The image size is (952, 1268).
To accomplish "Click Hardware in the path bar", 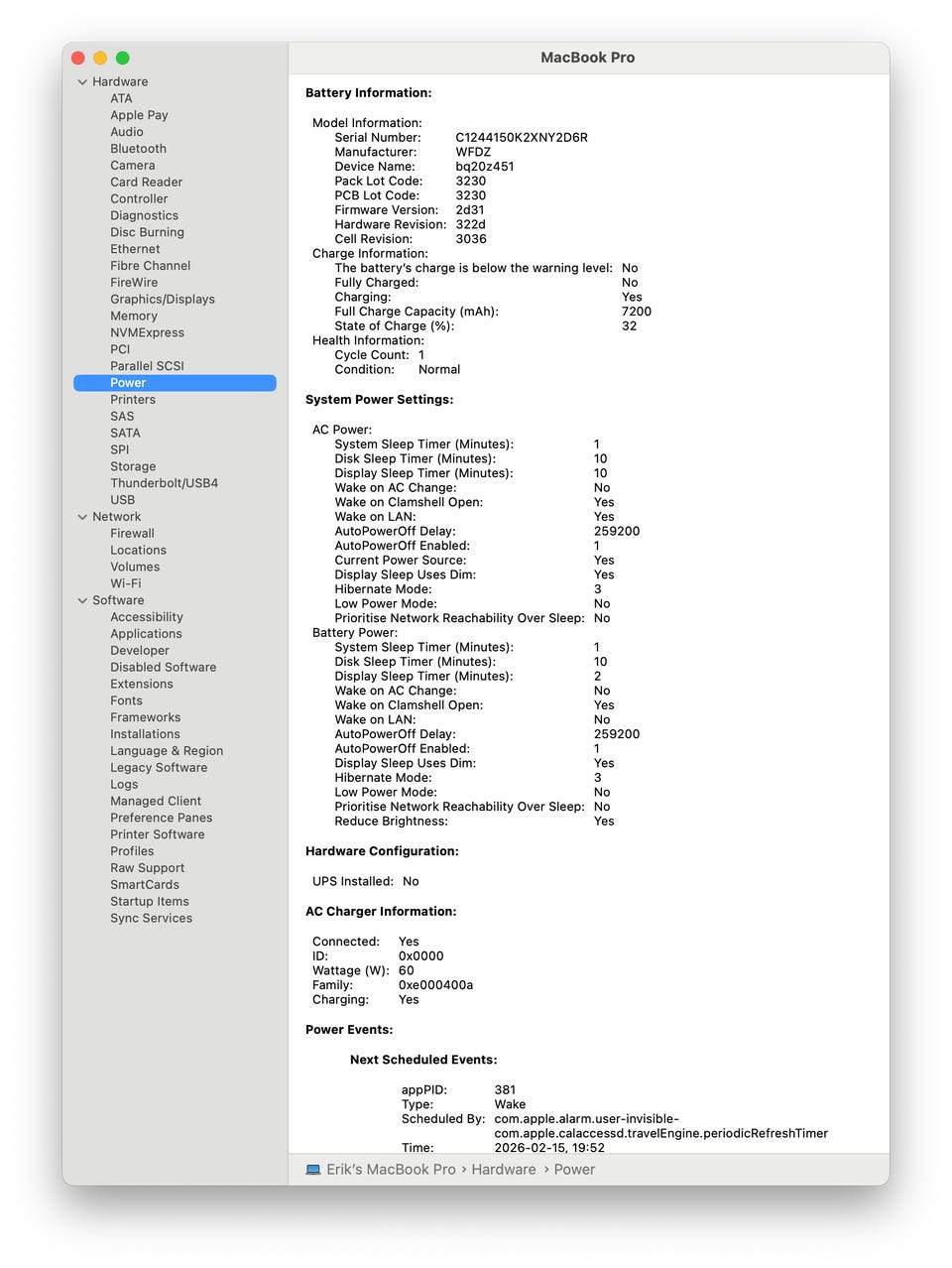I will coord(504,1170).
